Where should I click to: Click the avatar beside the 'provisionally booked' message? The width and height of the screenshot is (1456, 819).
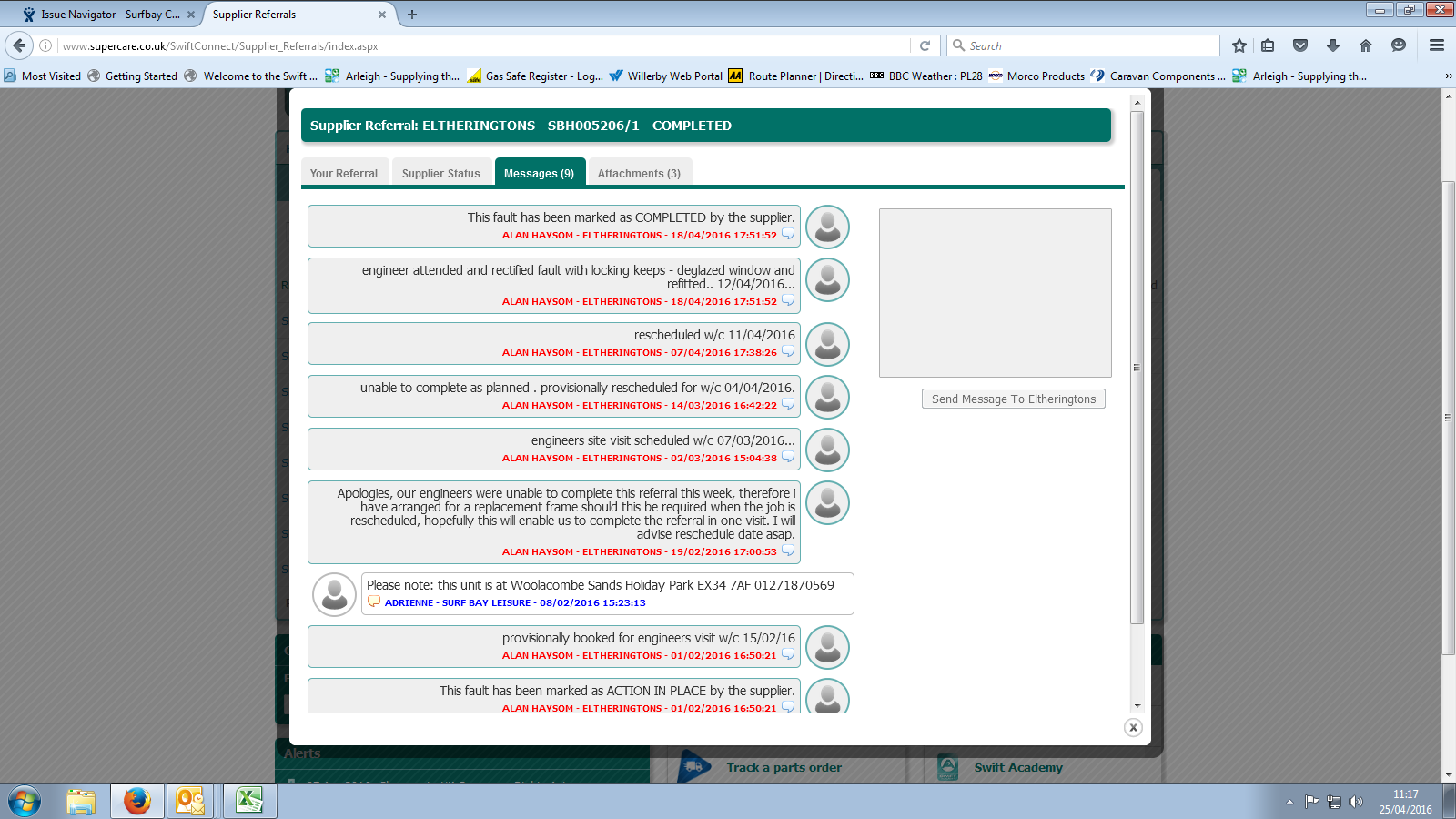[828, 647]
